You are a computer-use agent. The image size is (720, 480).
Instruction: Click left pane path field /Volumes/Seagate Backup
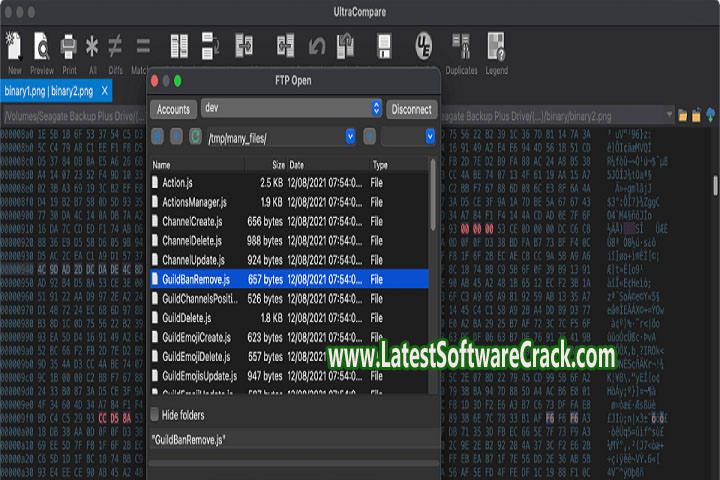point(73,116)
